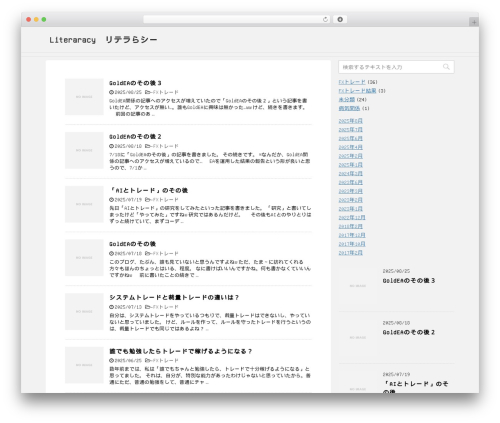
Task: Click the thumbnail beside 誰でも勉強したらトレードで稼げるようになる？
Action: pyautogui.click(x=84, y=365)
